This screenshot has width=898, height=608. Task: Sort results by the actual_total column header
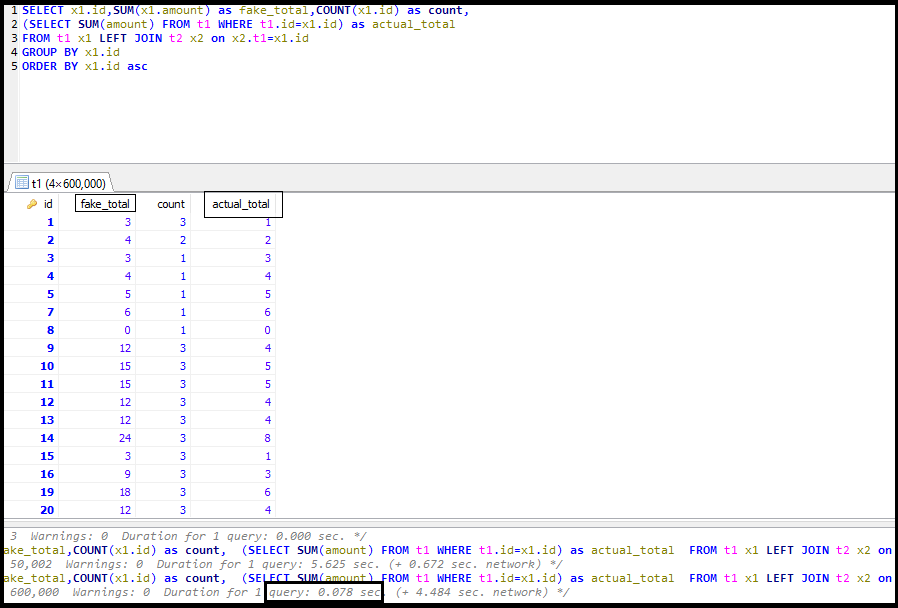click(242, 203)
